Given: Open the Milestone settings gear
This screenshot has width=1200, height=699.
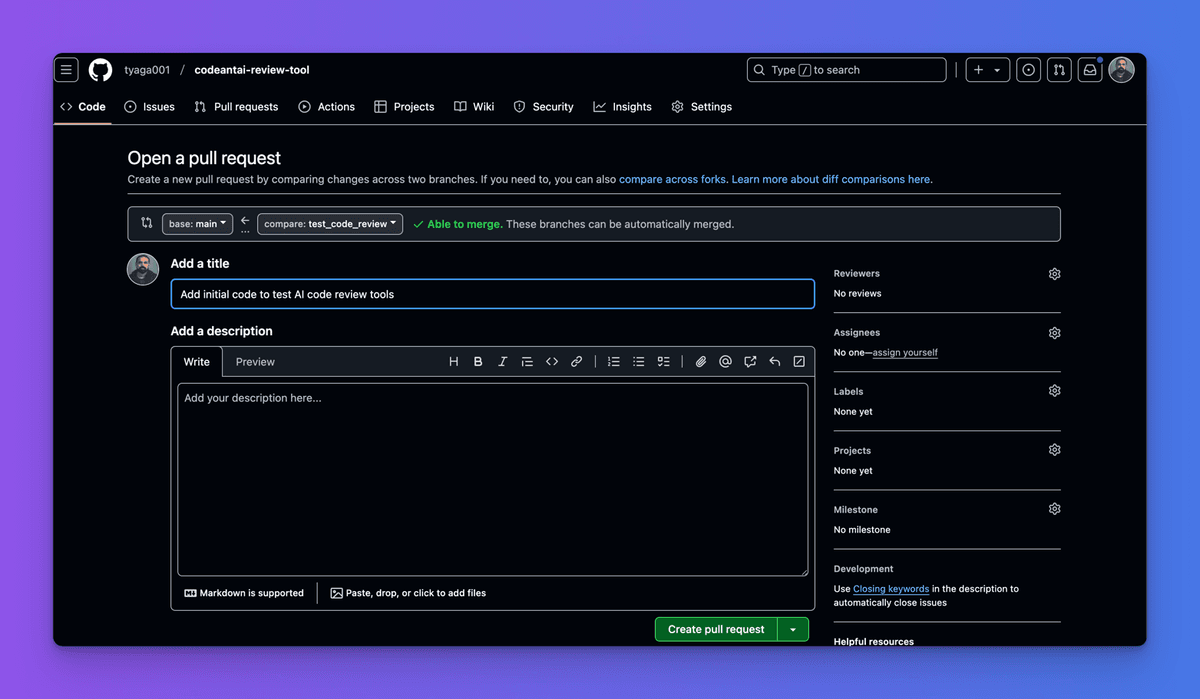Looking at the screenshot, I should coord(1054,508).
